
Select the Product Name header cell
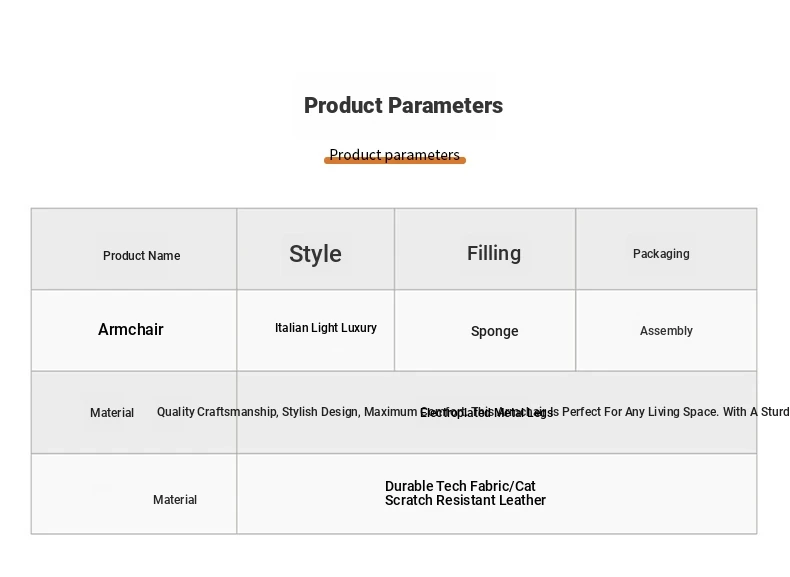tap(134, 249)
